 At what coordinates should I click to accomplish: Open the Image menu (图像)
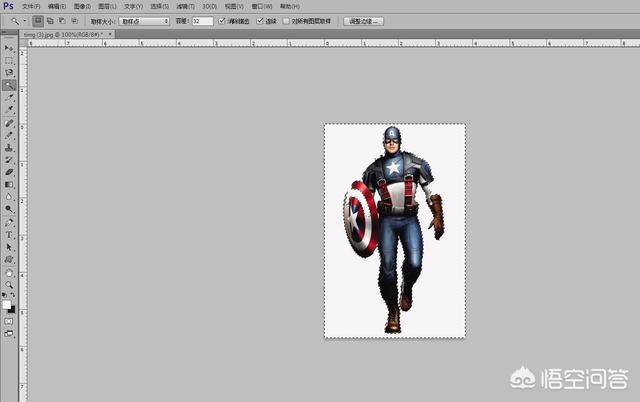pos(82,7)
